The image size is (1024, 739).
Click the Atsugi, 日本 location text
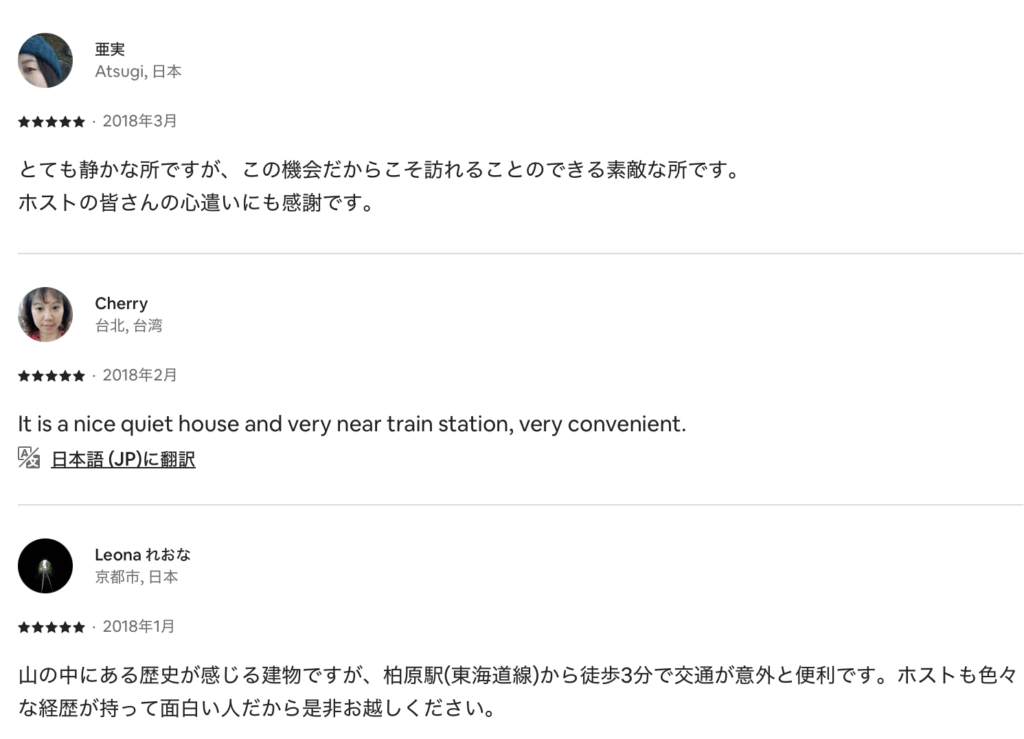point(138,72)
